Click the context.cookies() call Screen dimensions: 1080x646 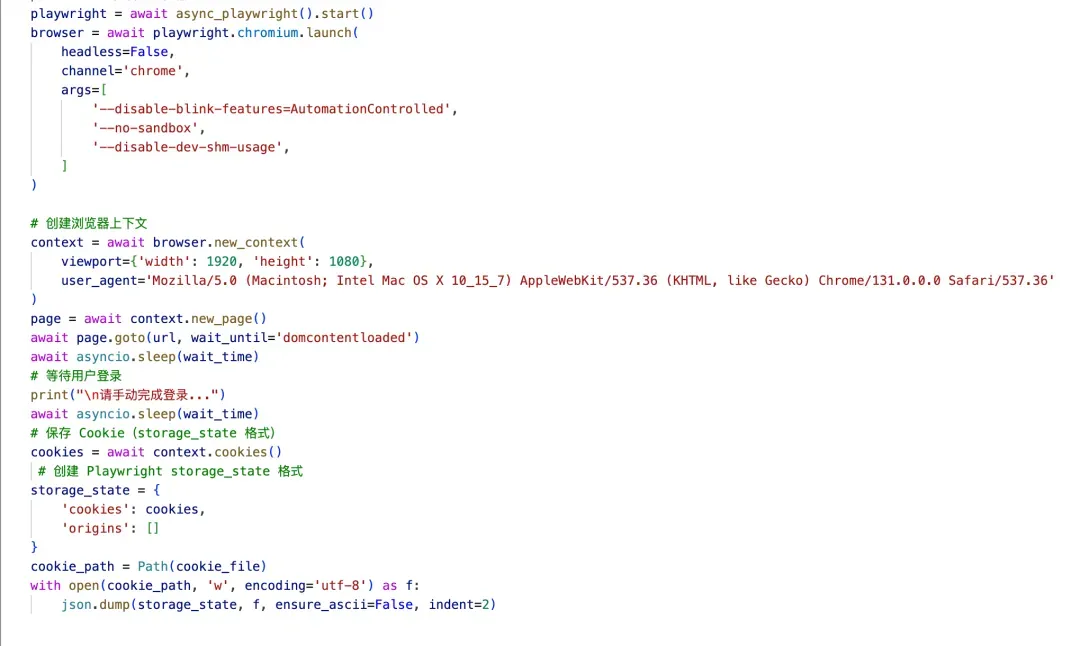click(218, 452)
